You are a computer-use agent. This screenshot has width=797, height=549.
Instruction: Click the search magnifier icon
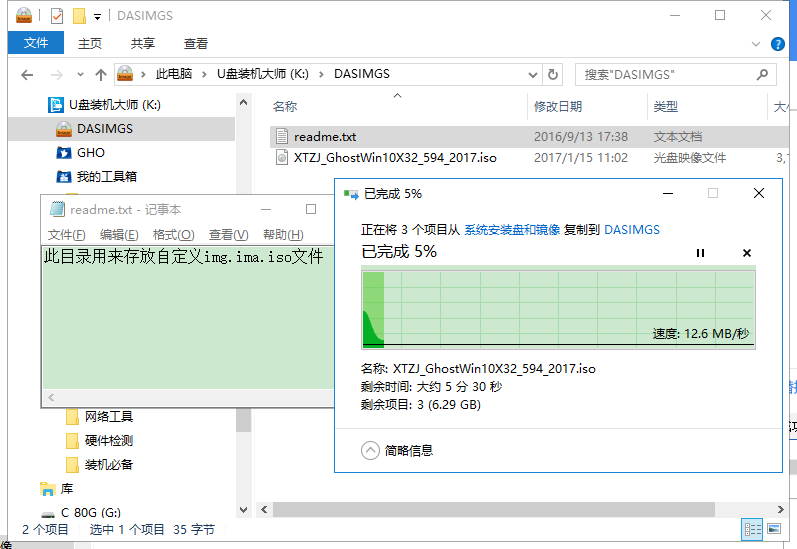point(762,75)
